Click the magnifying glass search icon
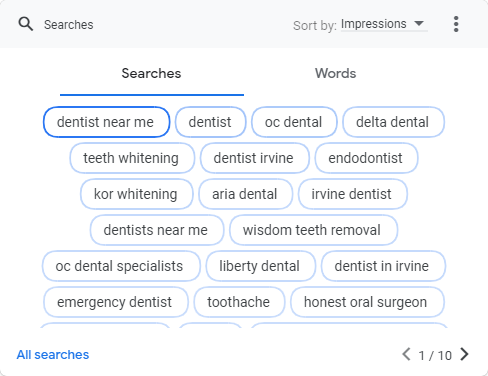This screenshot has width=488, height=376. [x=26, y=24]
